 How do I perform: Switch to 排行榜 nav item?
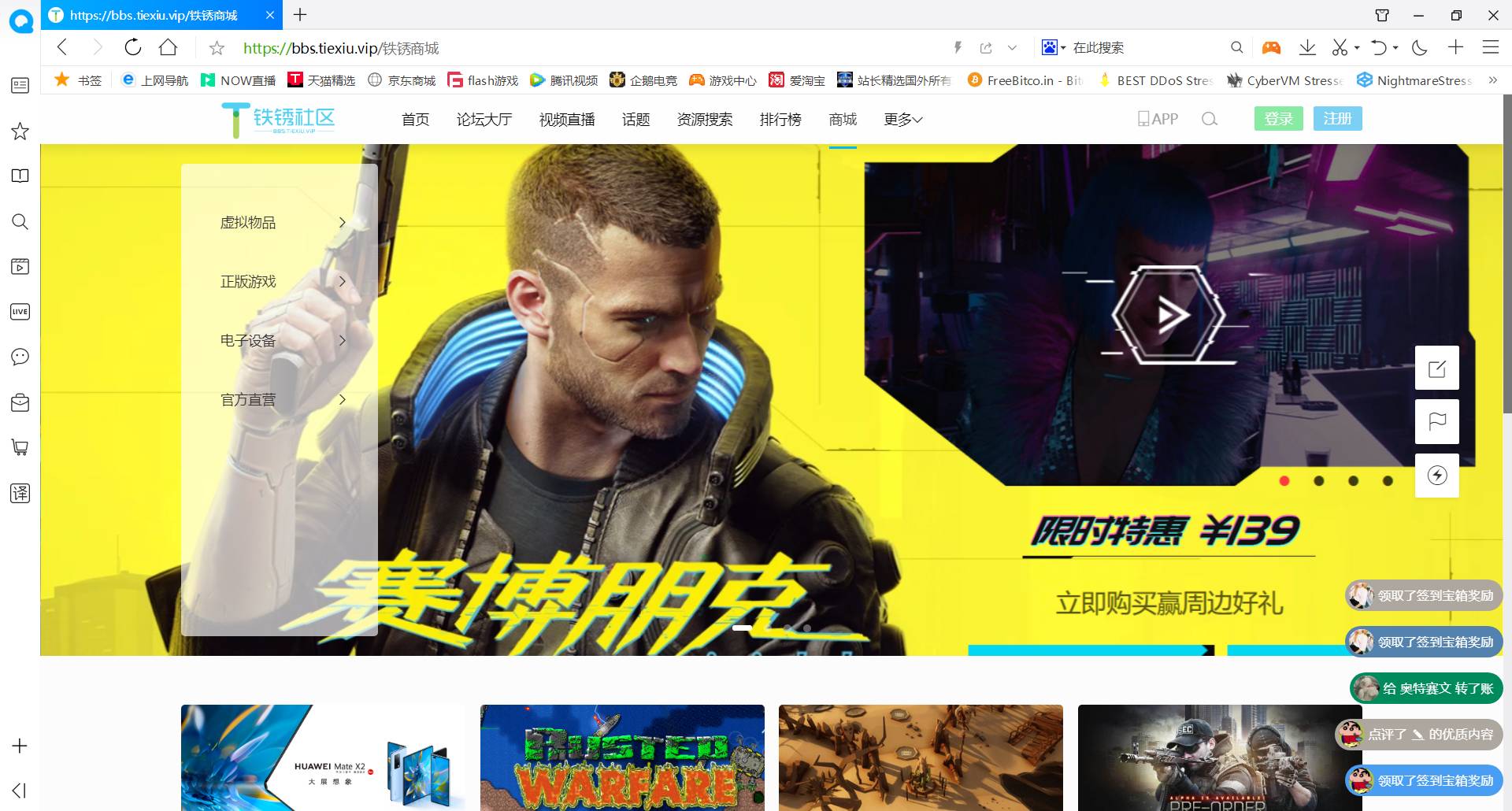[x=780, y=119]
